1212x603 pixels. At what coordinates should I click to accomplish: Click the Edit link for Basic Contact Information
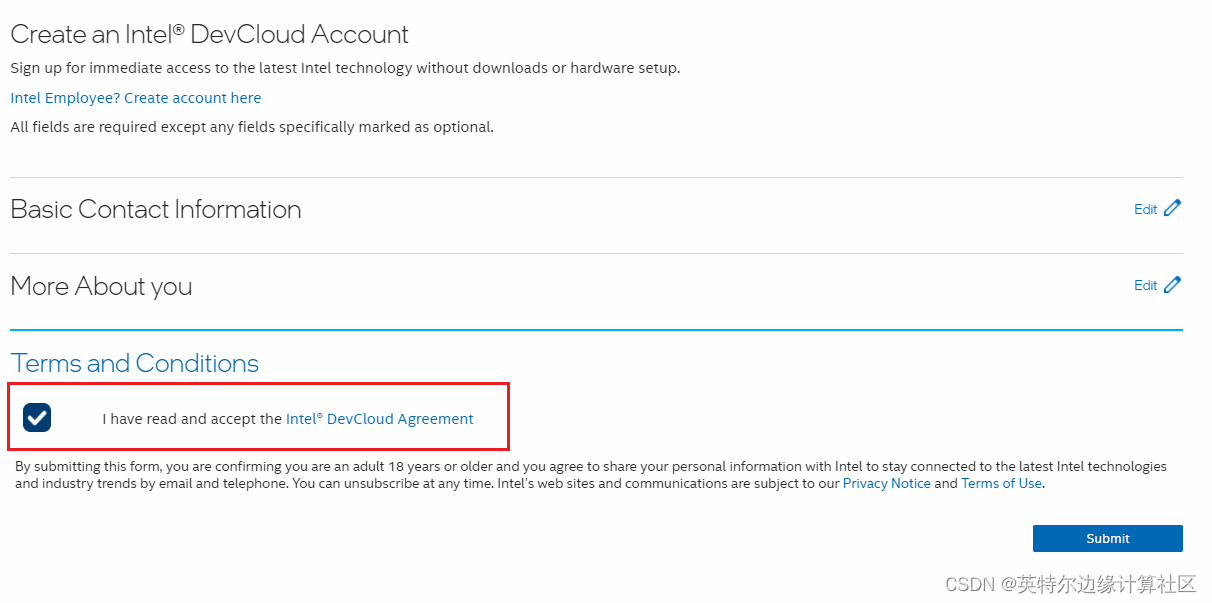1145,209
